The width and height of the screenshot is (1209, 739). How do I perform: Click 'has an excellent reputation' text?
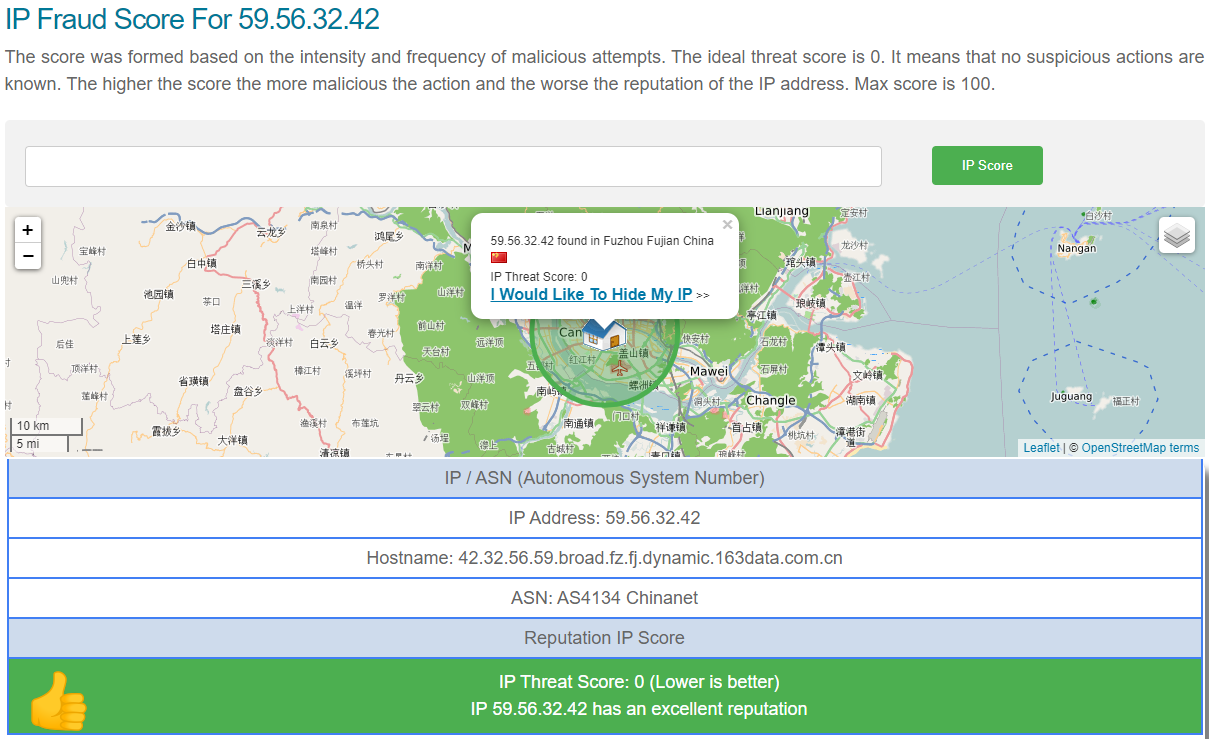click(x=700, y=709)
